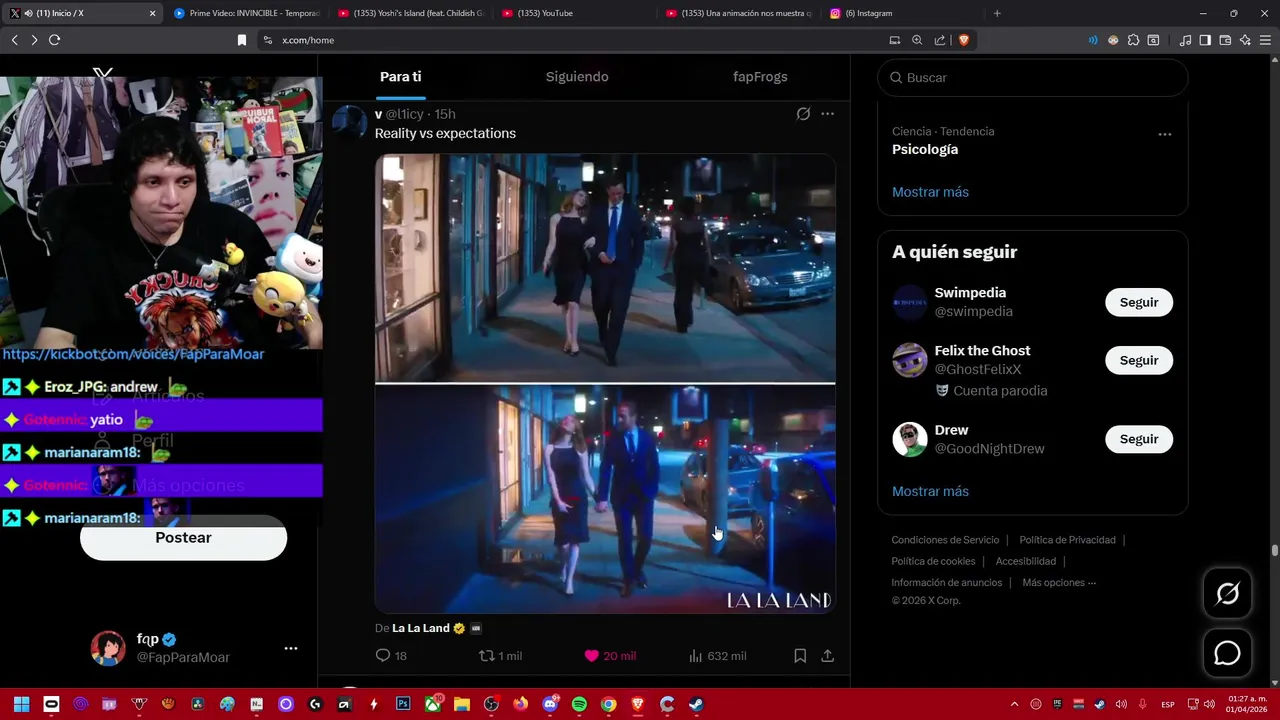Click the page vertical scrollbar thumb
This screenshot has width=1280, height=720.
(1275, 550)
